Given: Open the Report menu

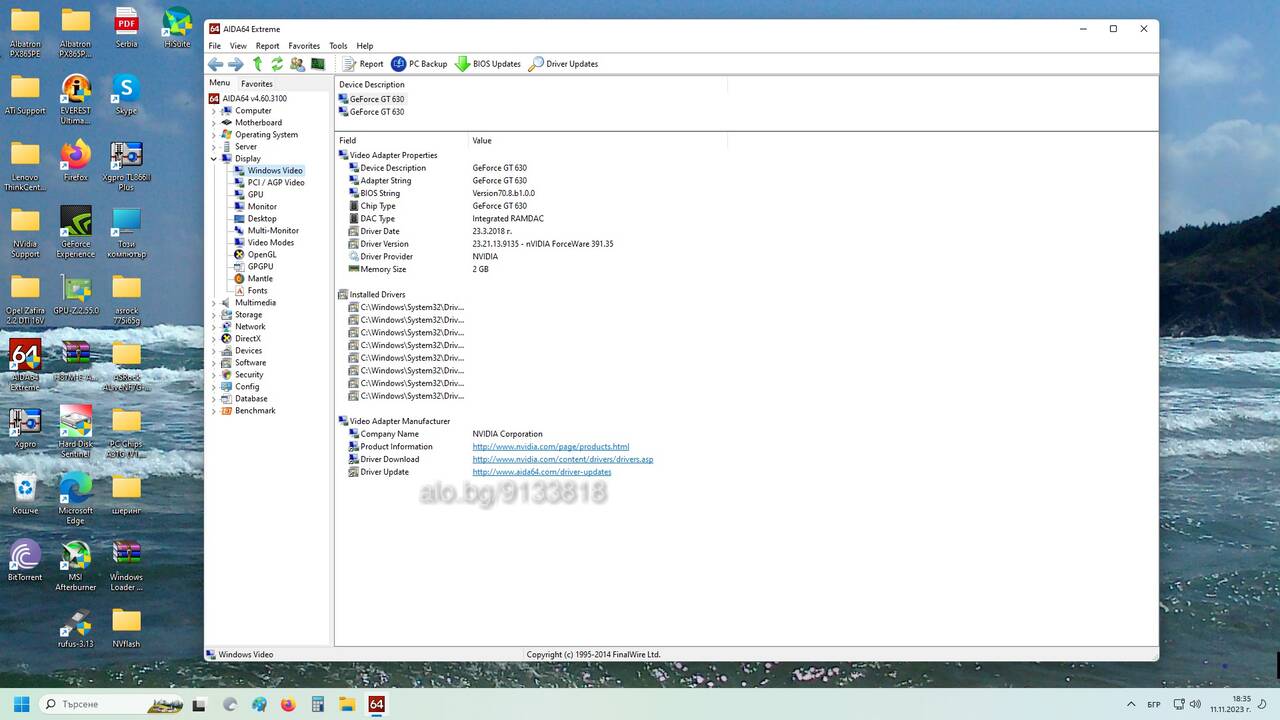Looking at the screenshot, I should pyautogui.click(x=267, y=46).
